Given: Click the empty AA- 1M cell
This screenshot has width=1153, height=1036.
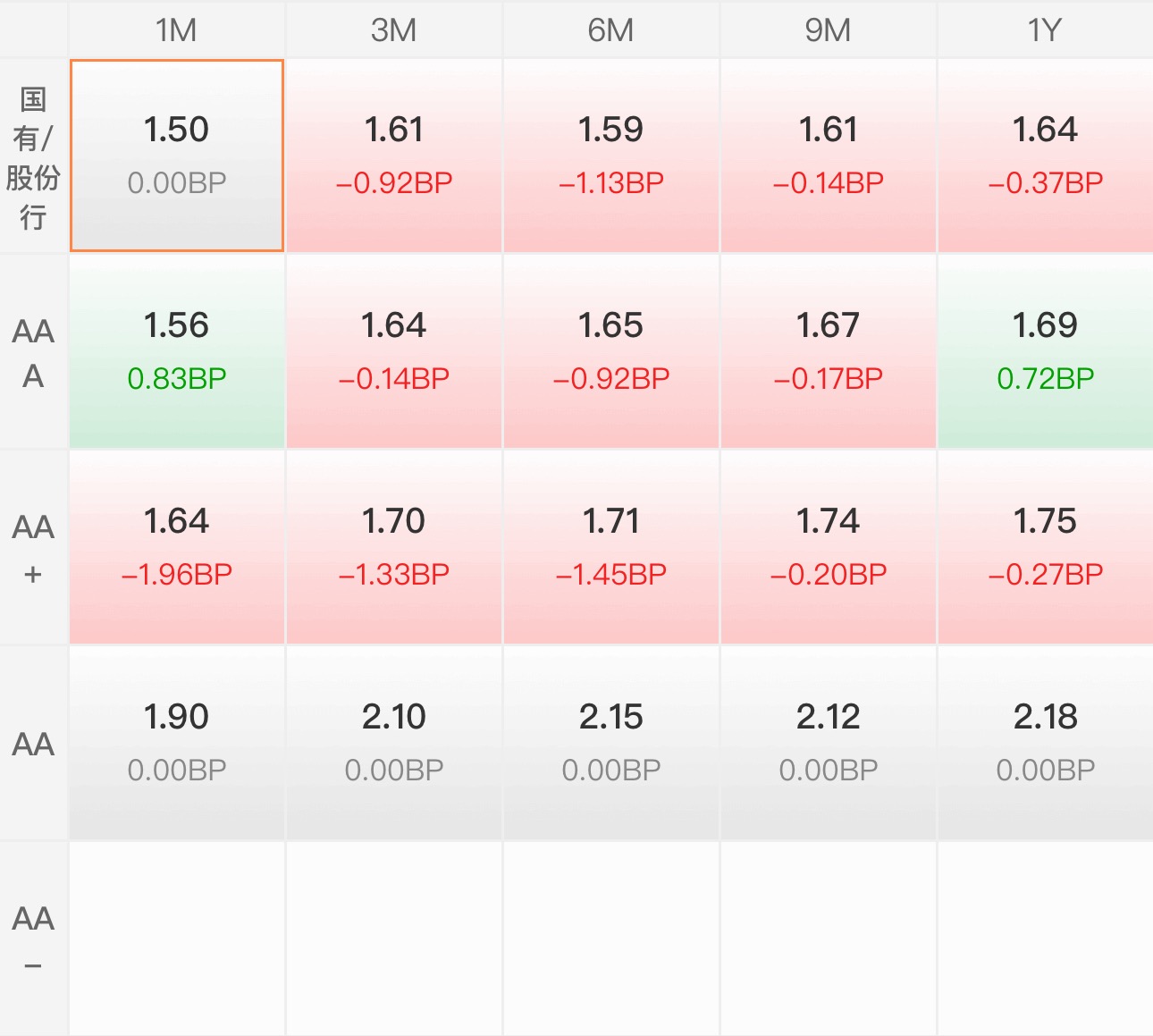Looking at the screenshot, I should click(177, 939).
